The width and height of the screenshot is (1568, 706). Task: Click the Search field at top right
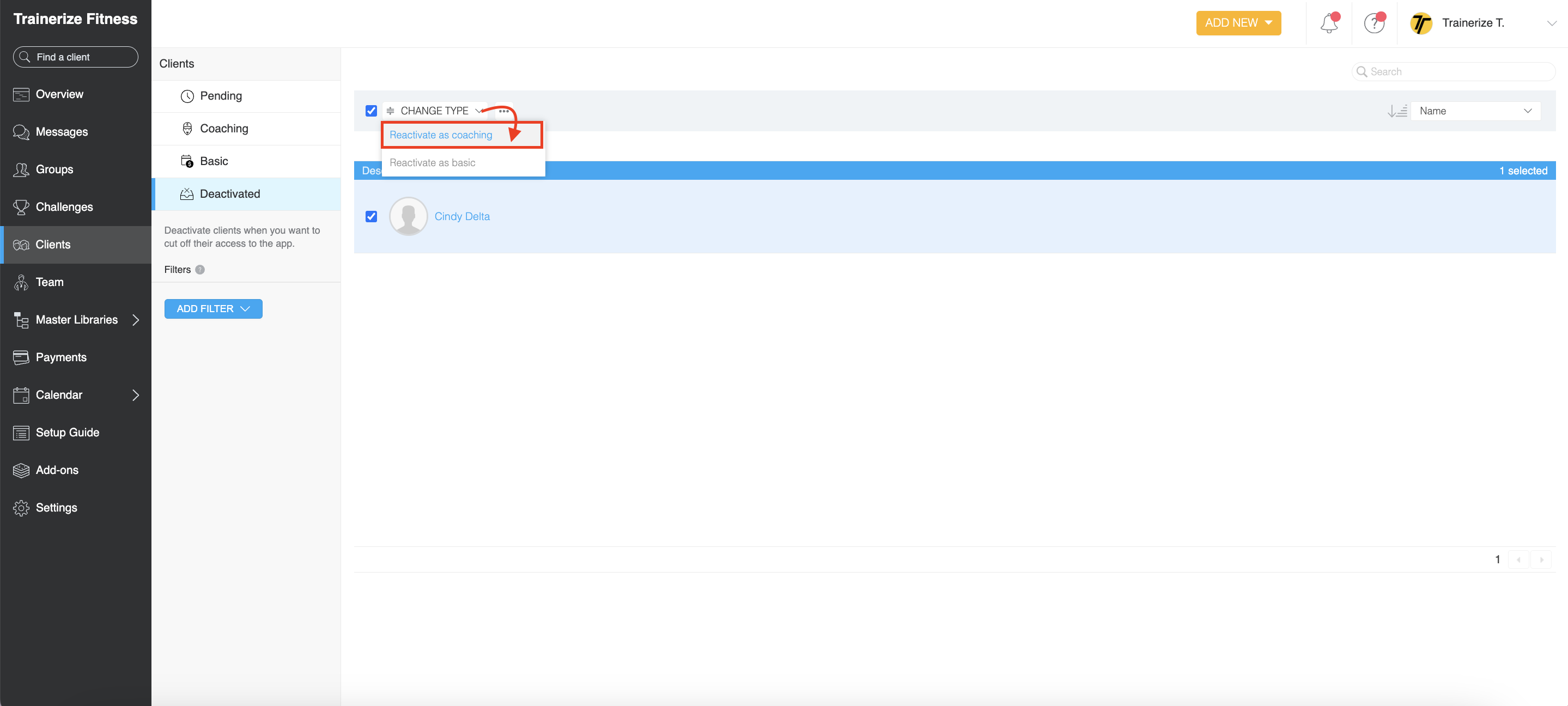point(1453,72)
